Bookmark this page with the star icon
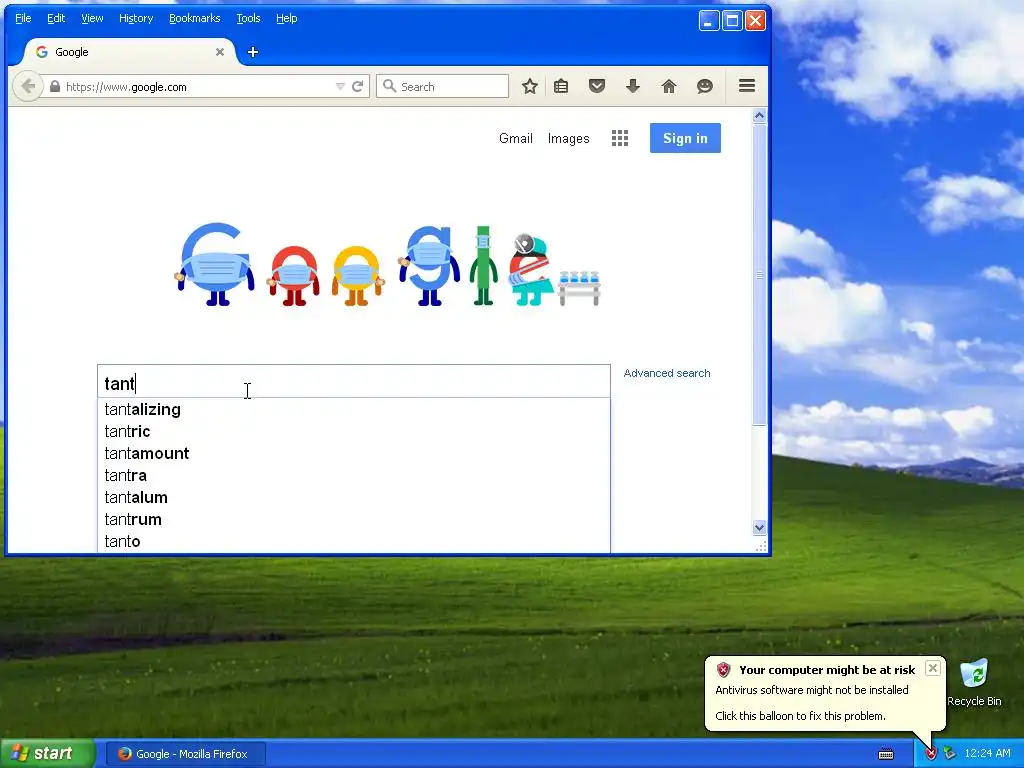The height and width of the screenshot is (768, 1024). 530,86
